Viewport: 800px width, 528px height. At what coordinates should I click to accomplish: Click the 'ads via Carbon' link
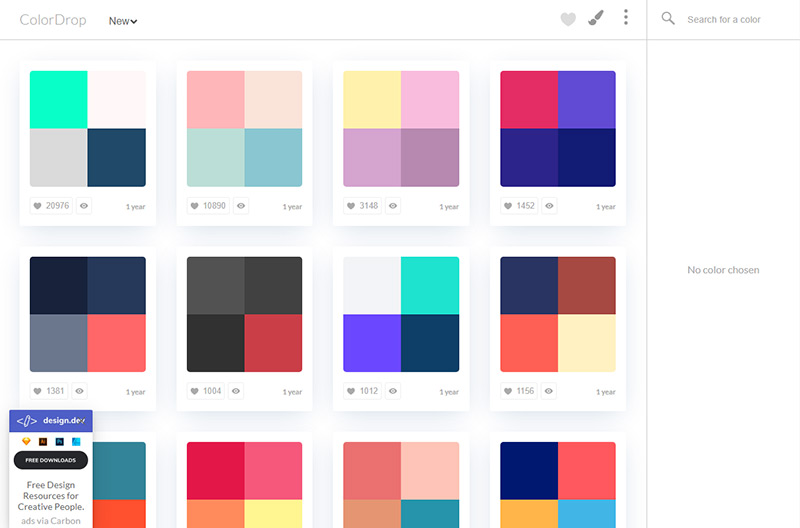click(x=51, y=521)
